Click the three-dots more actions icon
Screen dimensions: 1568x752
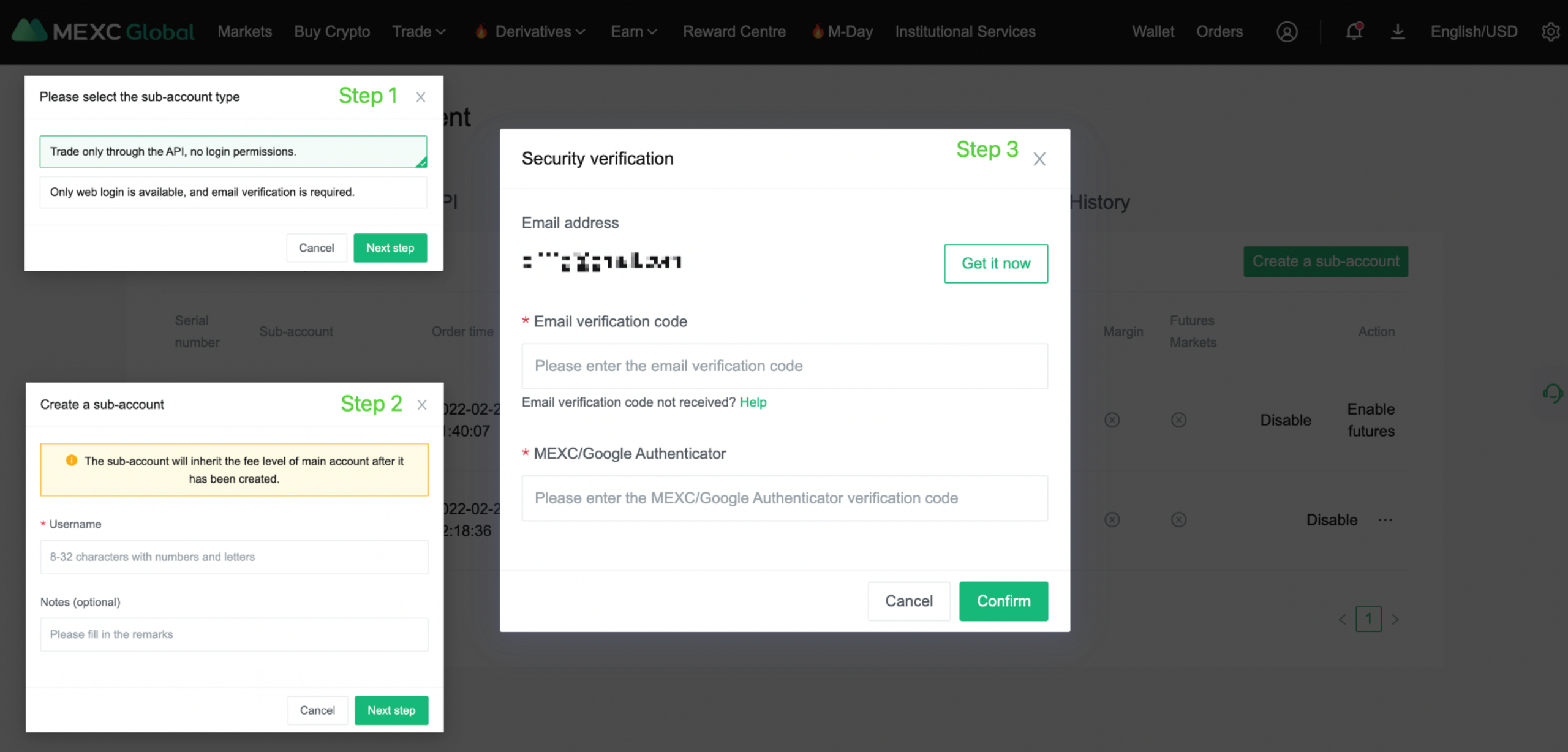coord(1385,520)
